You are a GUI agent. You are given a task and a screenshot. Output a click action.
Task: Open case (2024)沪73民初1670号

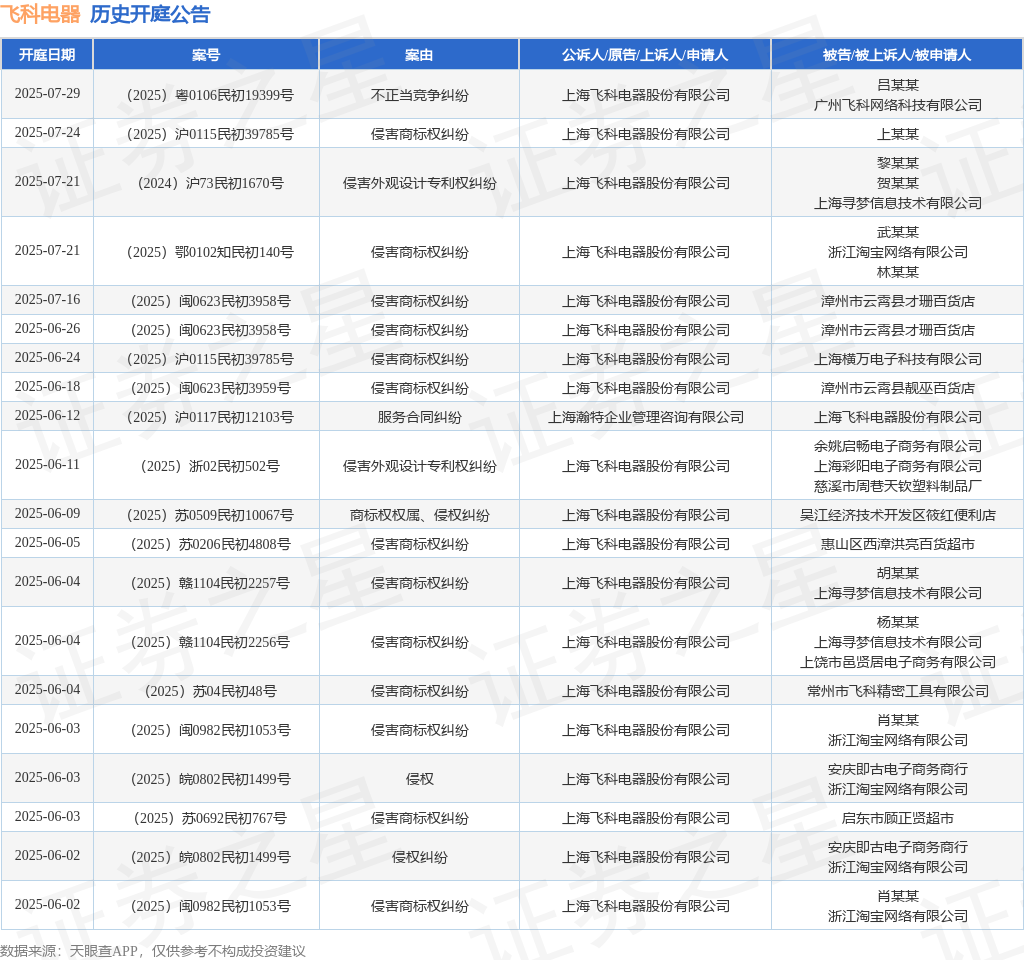(x=206, y=183)
